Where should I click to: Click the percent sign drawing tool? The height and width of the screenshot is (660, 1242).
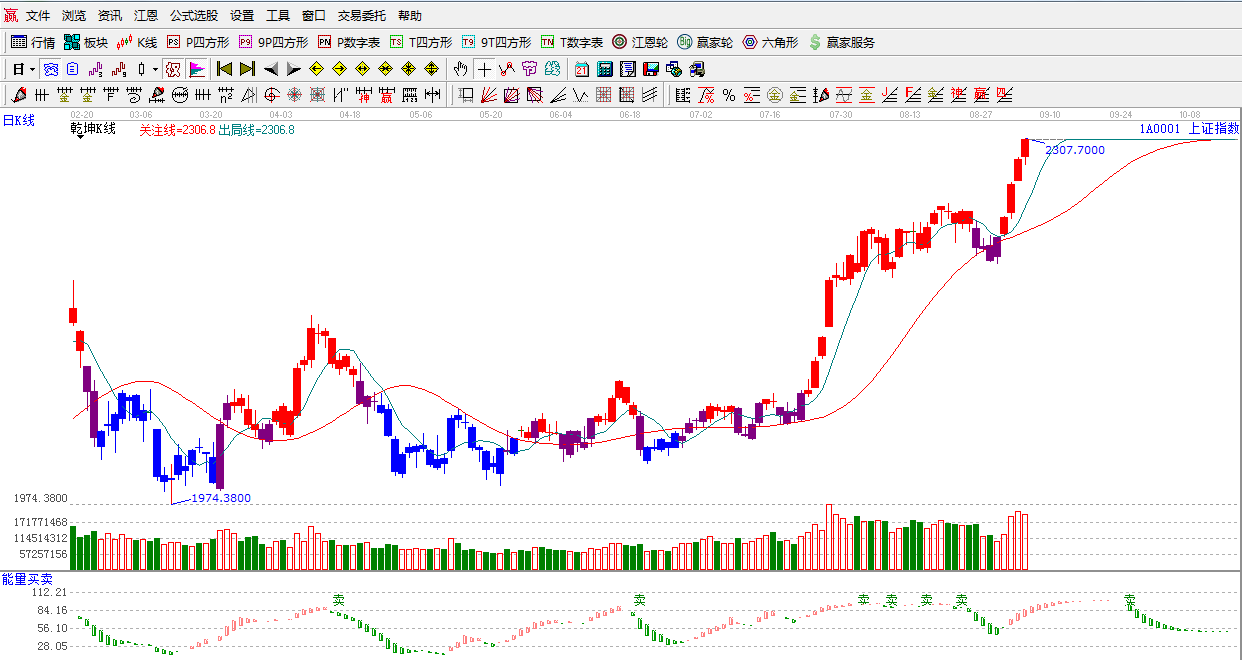729,95
